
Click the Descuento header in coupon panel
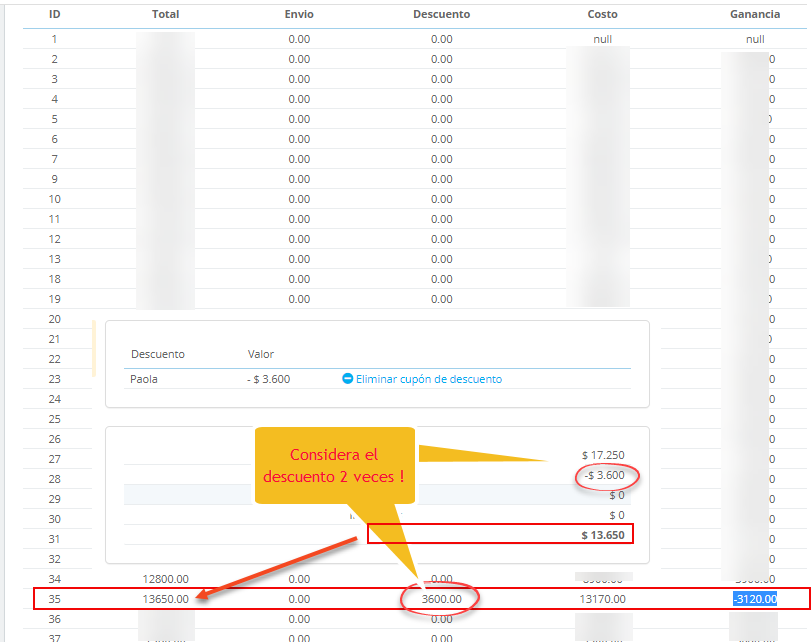tap(158, 354)
